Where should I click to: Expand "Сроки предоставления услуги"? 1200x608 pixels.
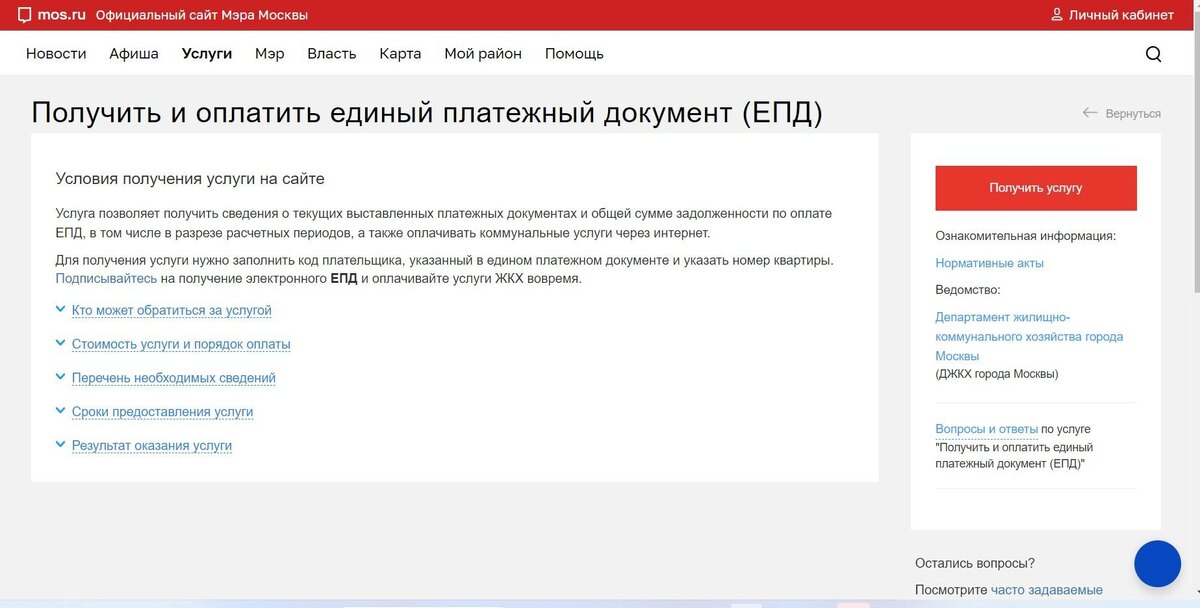[x=161, y=411]
